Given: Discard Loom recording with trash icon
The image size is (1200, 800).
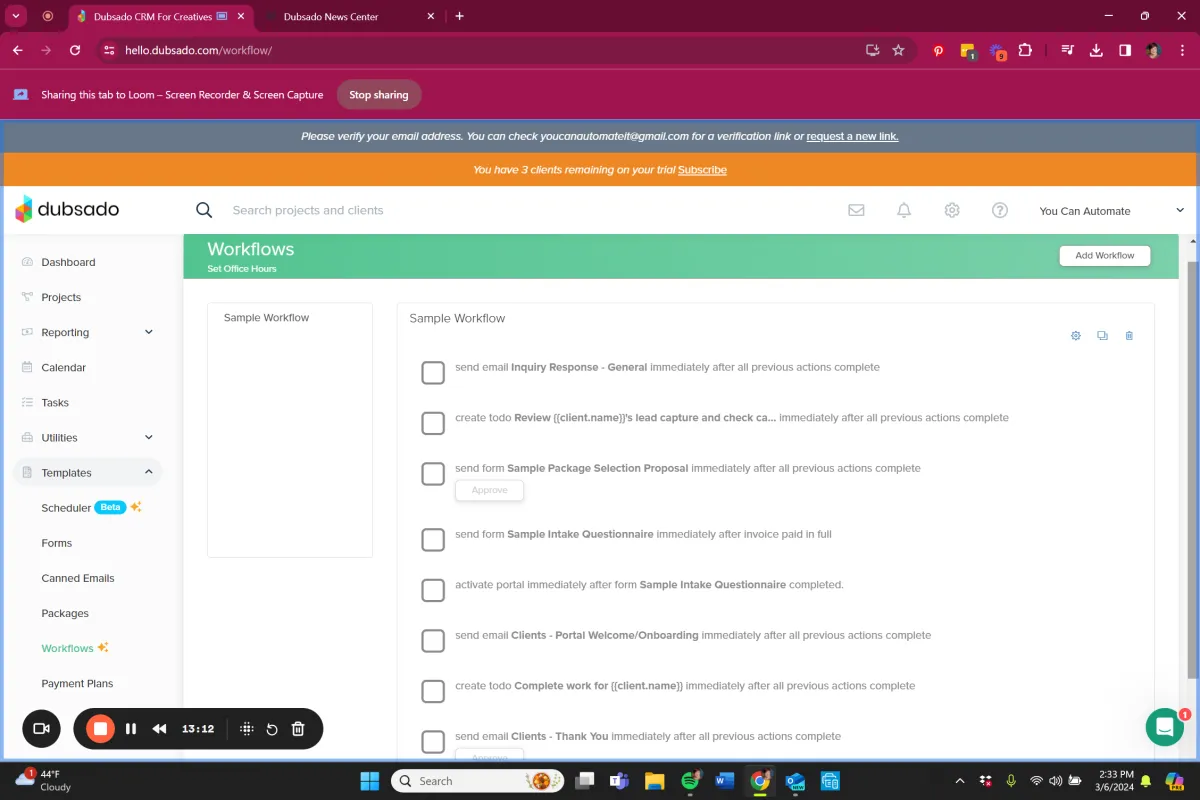Looking at the screenshot, I should pyautogui.click(x=298, y=729).
